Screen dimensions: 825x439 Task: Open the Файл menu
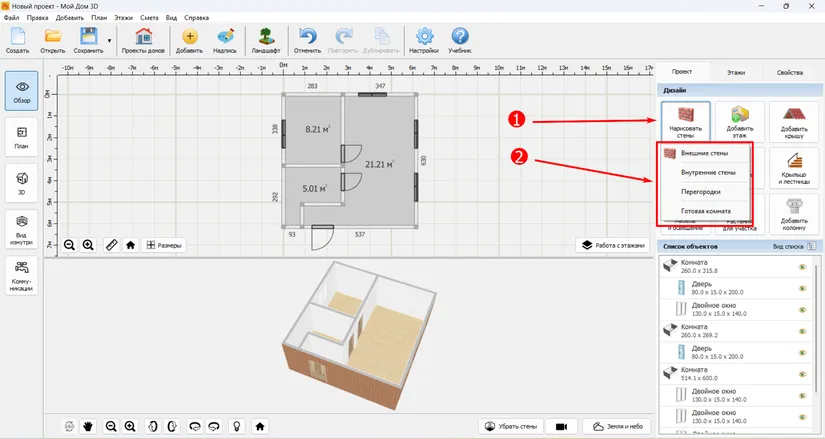coord(12,17)
